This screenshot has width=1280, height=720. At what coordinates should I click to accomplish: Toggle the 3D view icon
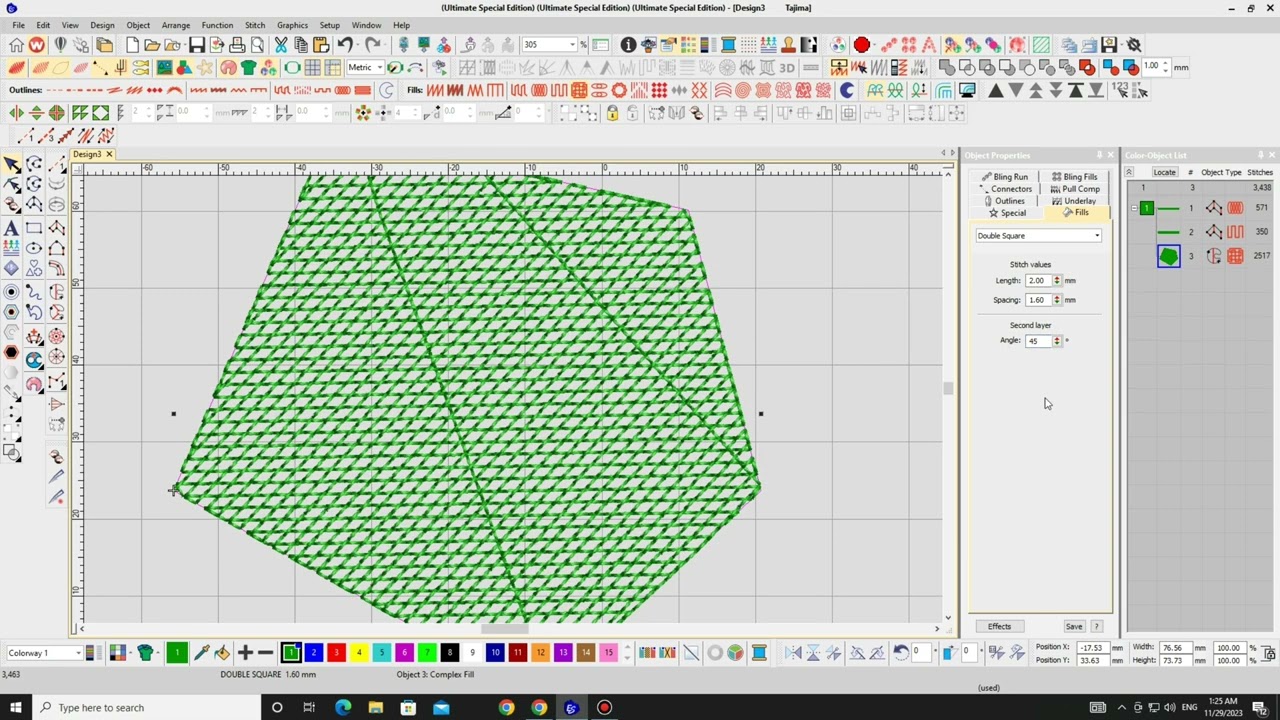pyautogui.click(x=787, y=67)
